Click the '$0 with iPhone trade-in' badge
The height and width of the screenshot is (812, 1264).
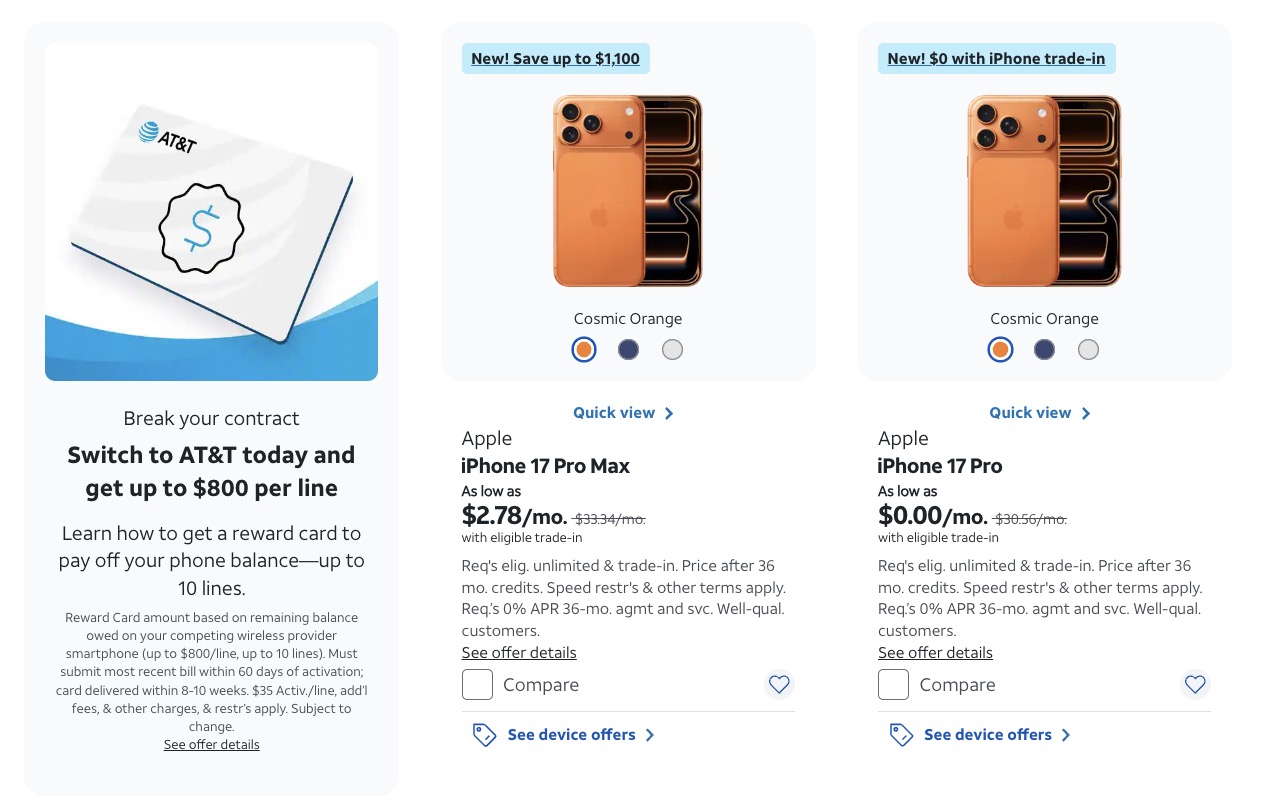(x=996, y=59)
